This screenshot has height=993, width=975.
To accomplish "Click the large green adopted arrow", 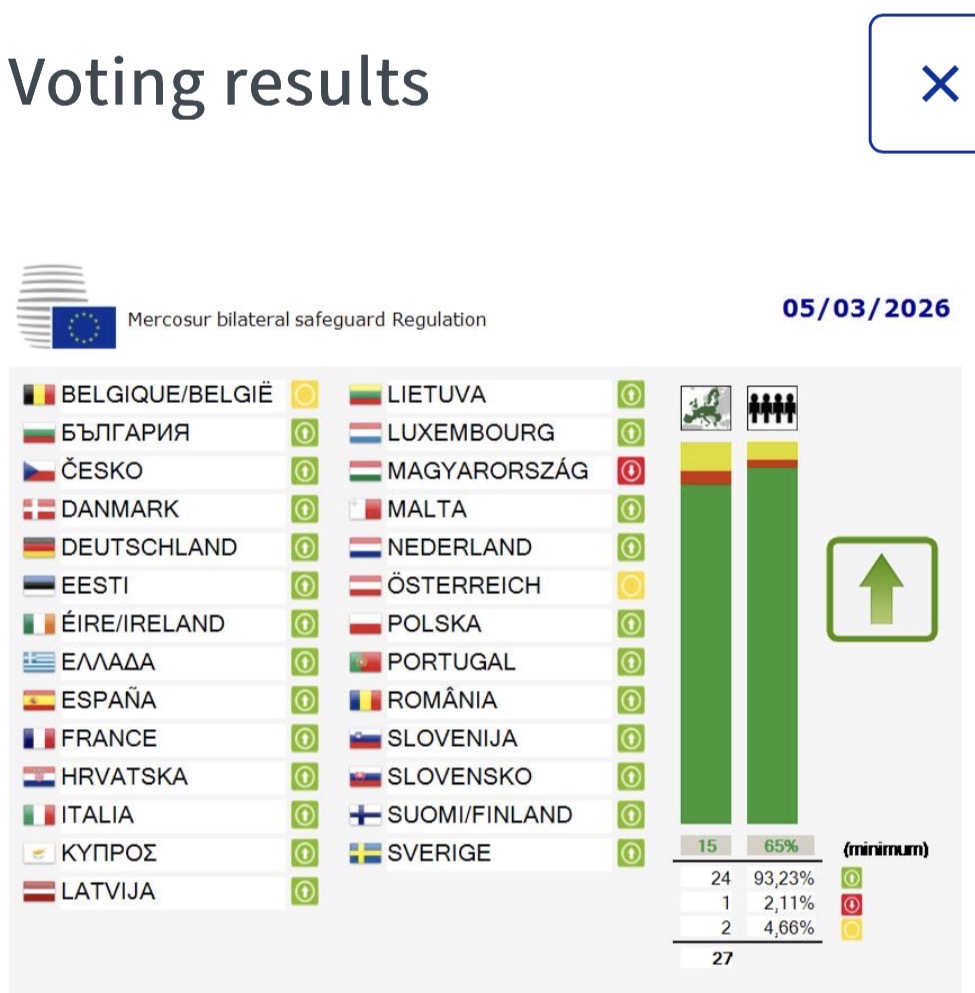I will (881, 589).
